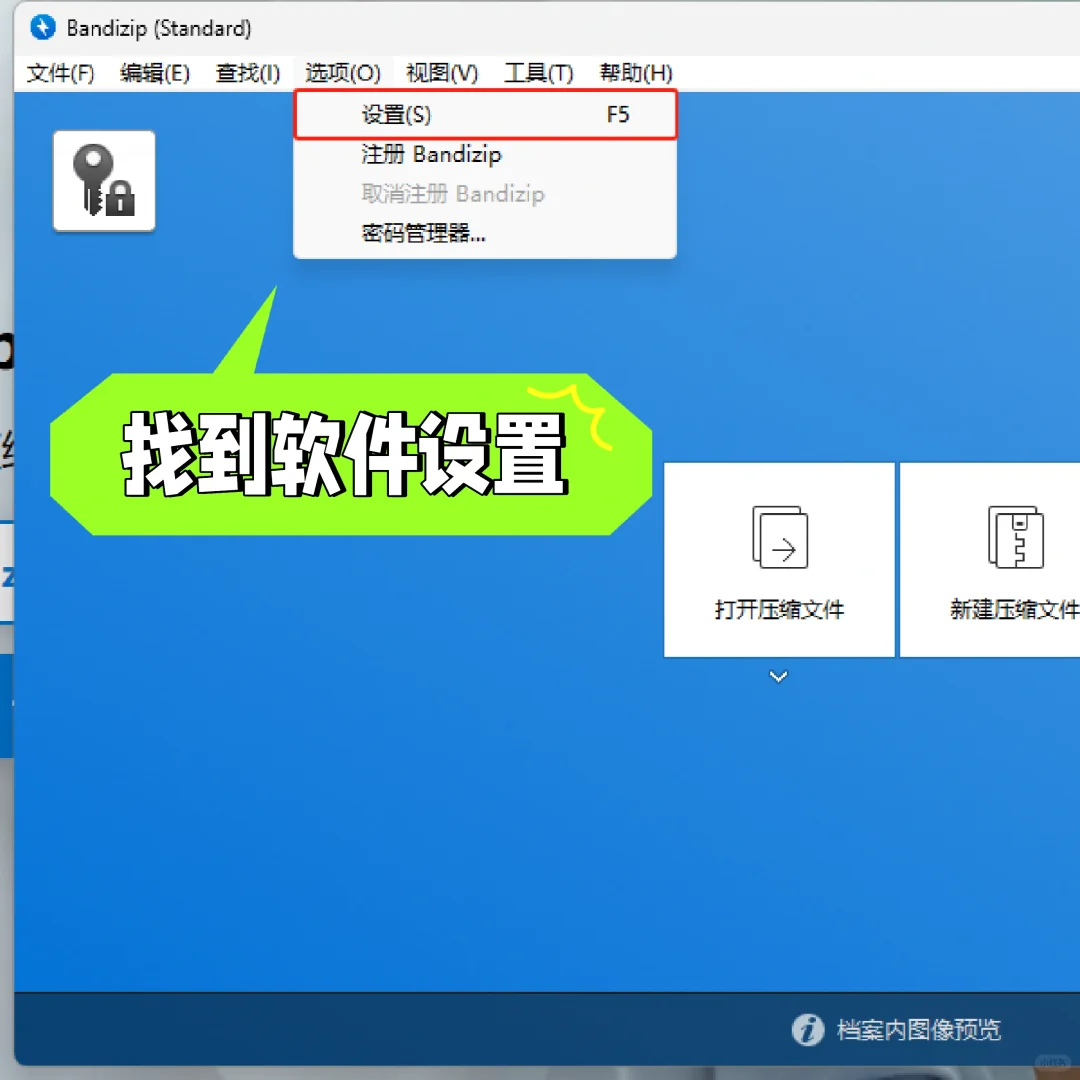Click the Bandizip logo in the title bar
Screen dimensions: 1080x1080
(x=41, y=28)
